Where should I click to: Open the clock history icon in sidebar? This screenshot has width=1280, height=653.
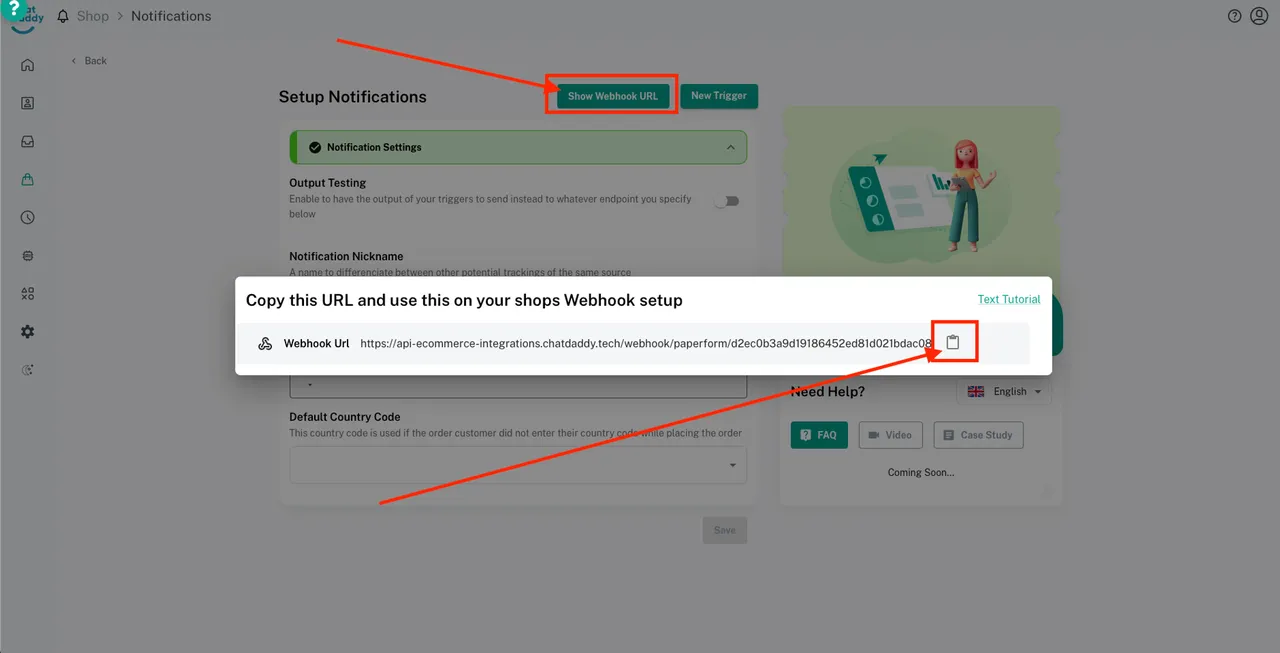tap(28, 218)
